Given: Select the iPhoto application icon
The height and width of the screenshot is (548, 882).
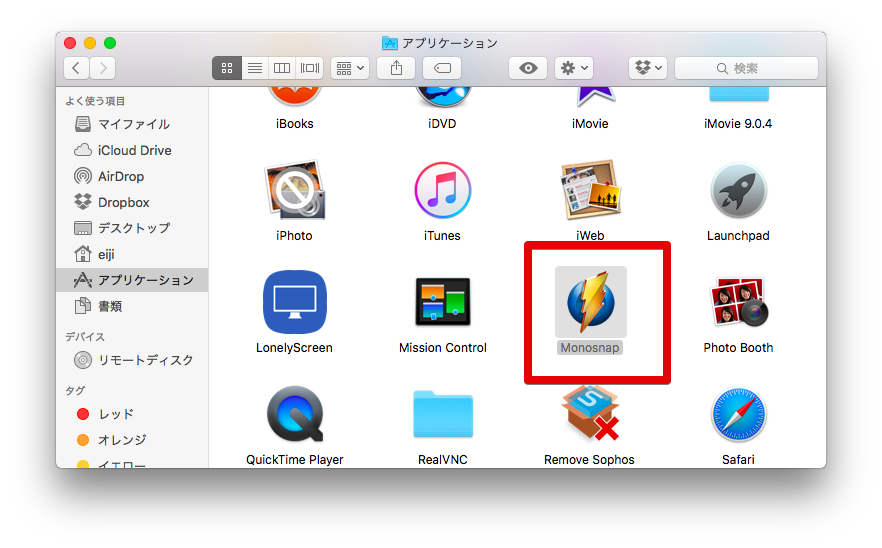Looking at the screenshot, I should point(294,192).
